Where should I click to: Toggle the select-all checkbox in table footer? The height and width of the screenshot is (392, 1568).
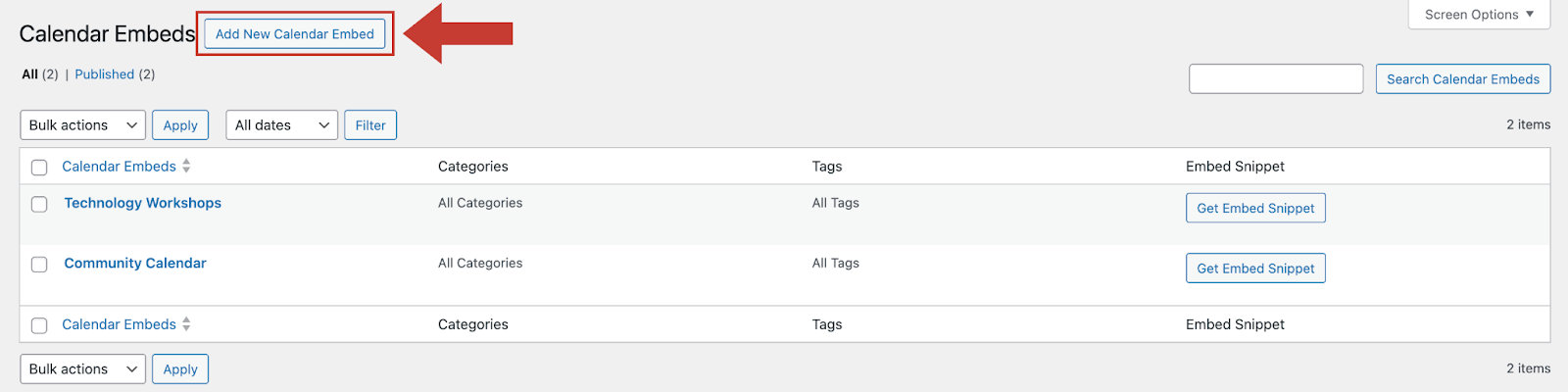[x=39, y=325]
